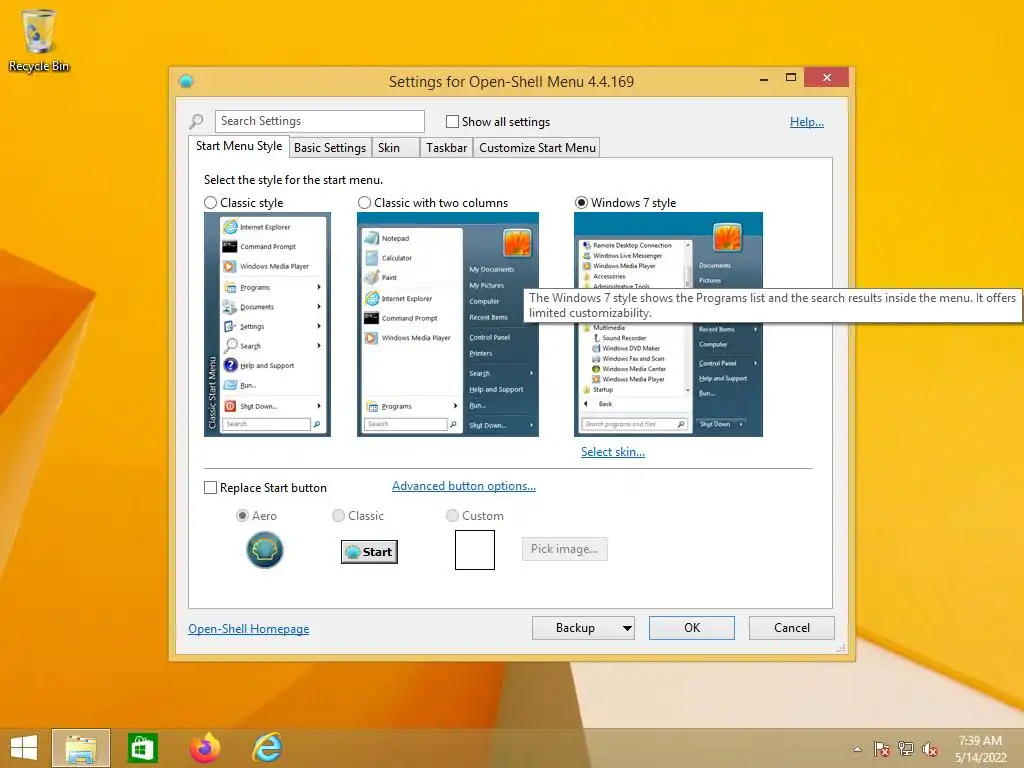Click the Aero shell start button image
Image resolution: width=1024 pixels, height=768 pixels.
tap(264, 550)
